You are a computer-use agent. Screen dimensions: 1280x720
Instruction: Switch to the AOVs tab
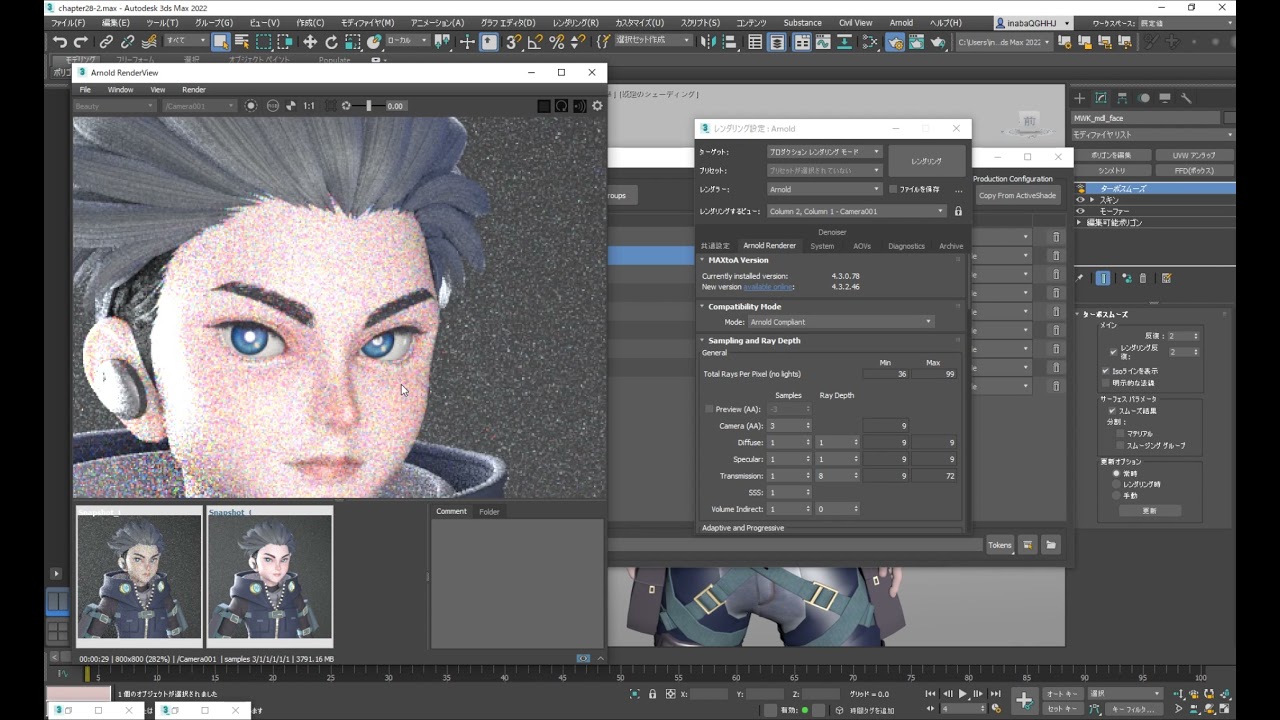pyautogui.click(x=862, y=246)
